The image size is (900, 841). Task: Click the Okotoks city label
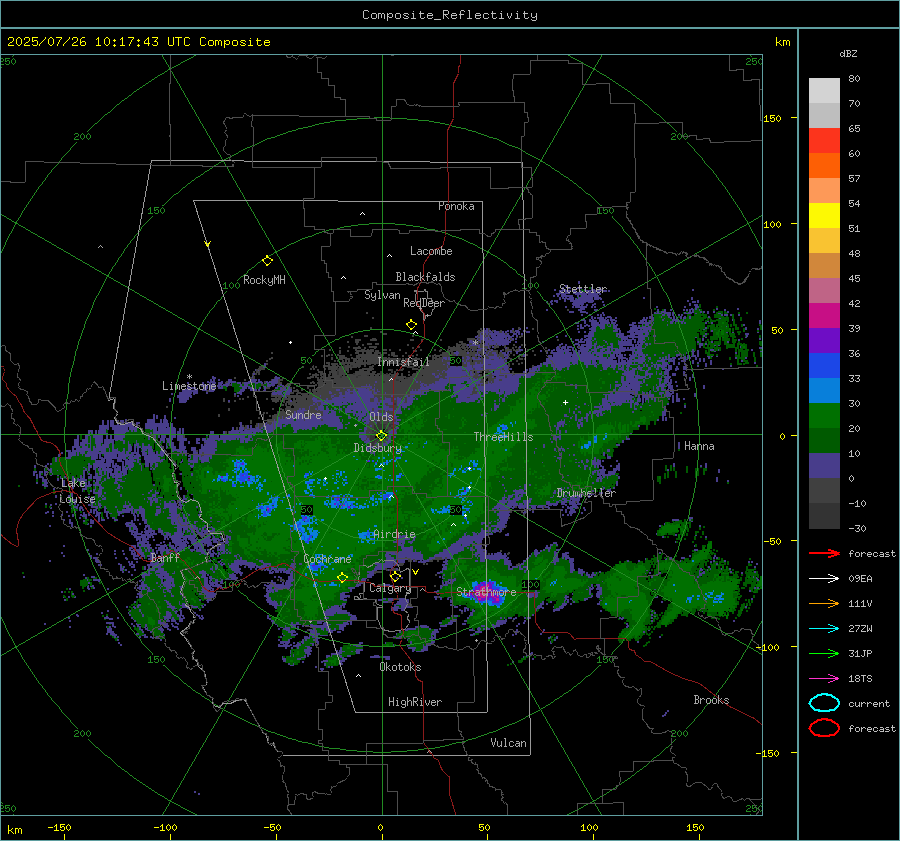(400, 667)
